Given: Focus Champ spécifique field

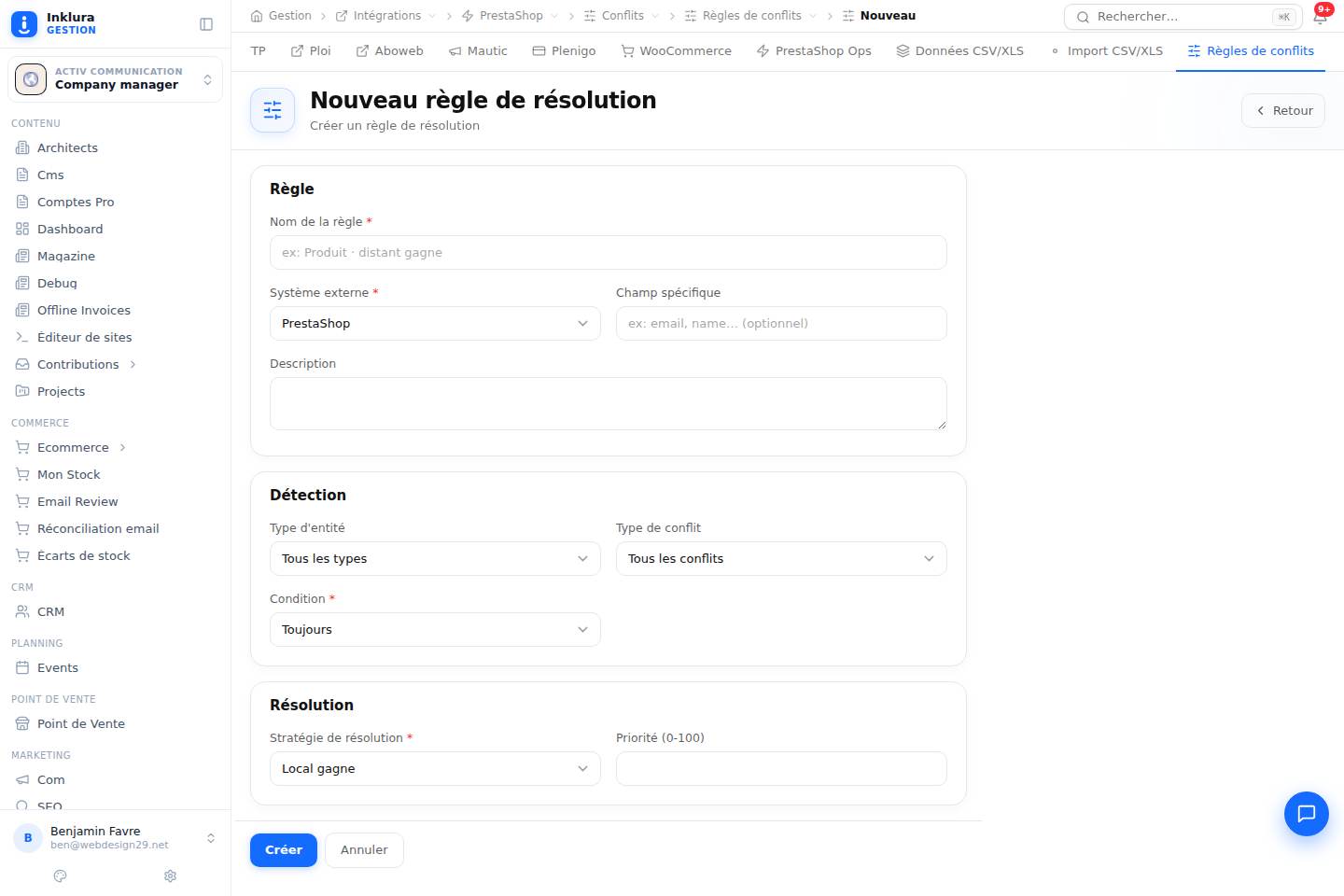Looking at the screenshot, I should click(781, 323).
